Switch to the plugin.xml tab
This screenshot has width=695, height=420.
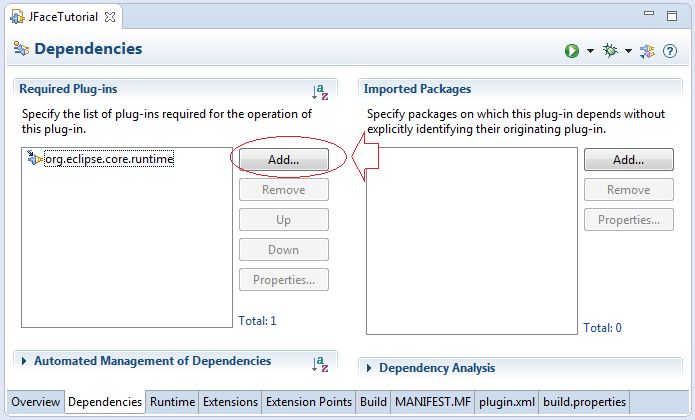point(507,402)
